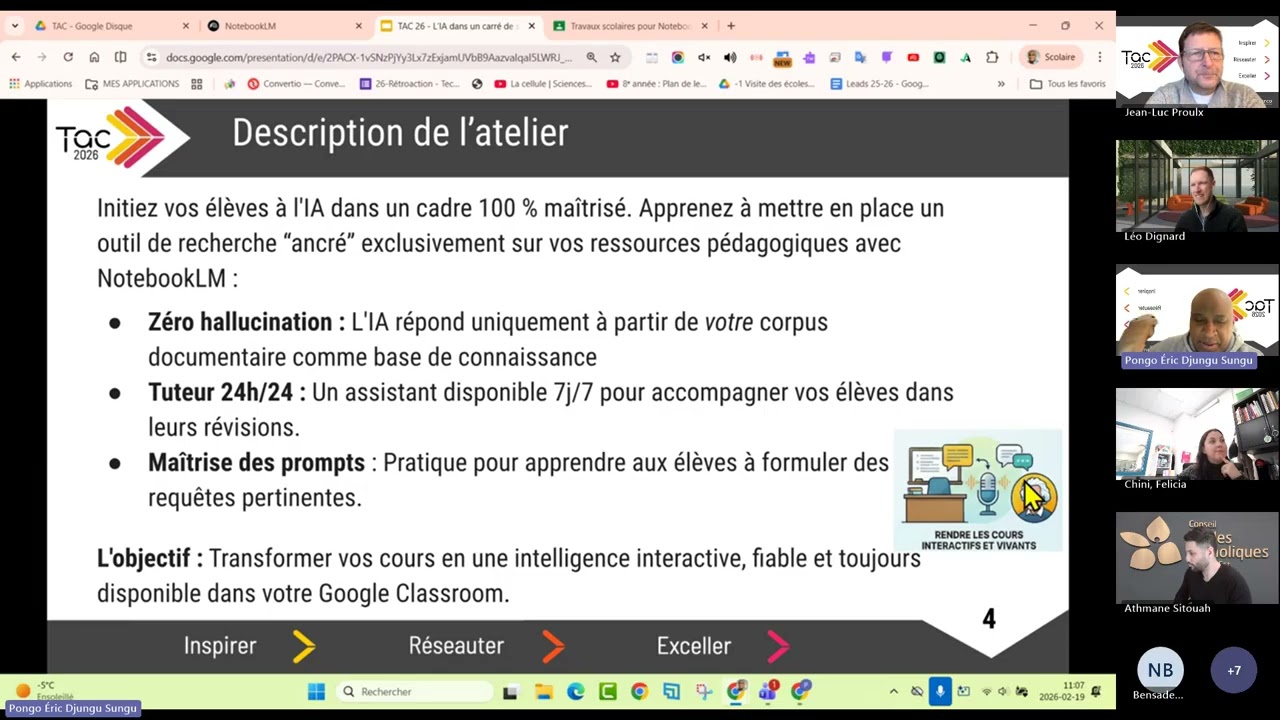The height and width of the screenshot is (720, 1280).
Task: Click the address bar URL field
Action: point(370,57)
